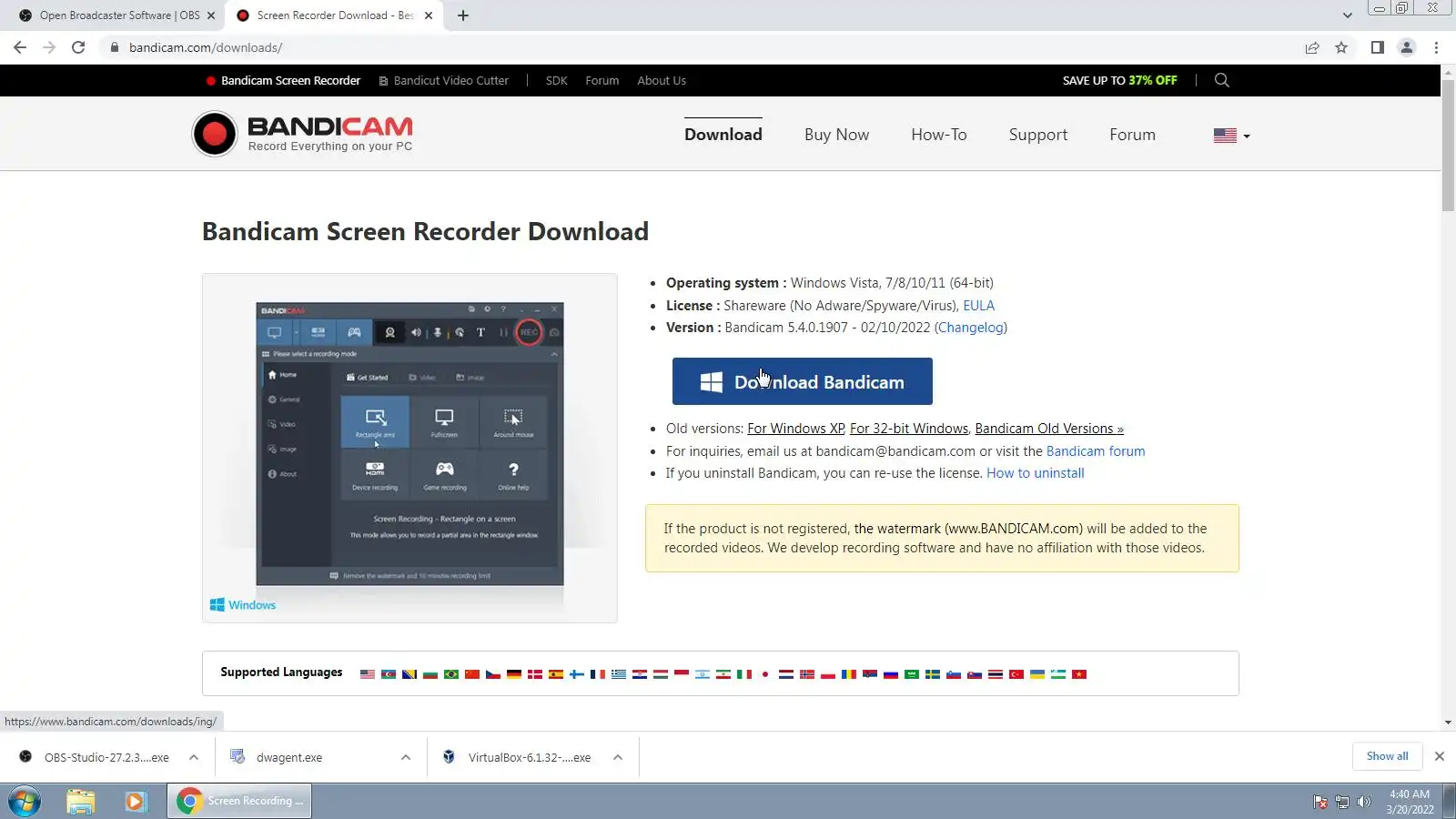Click the VirtualBox download file icon
Screen dimensions: 1456x819
pyautogui.click(x=449, y=756)
